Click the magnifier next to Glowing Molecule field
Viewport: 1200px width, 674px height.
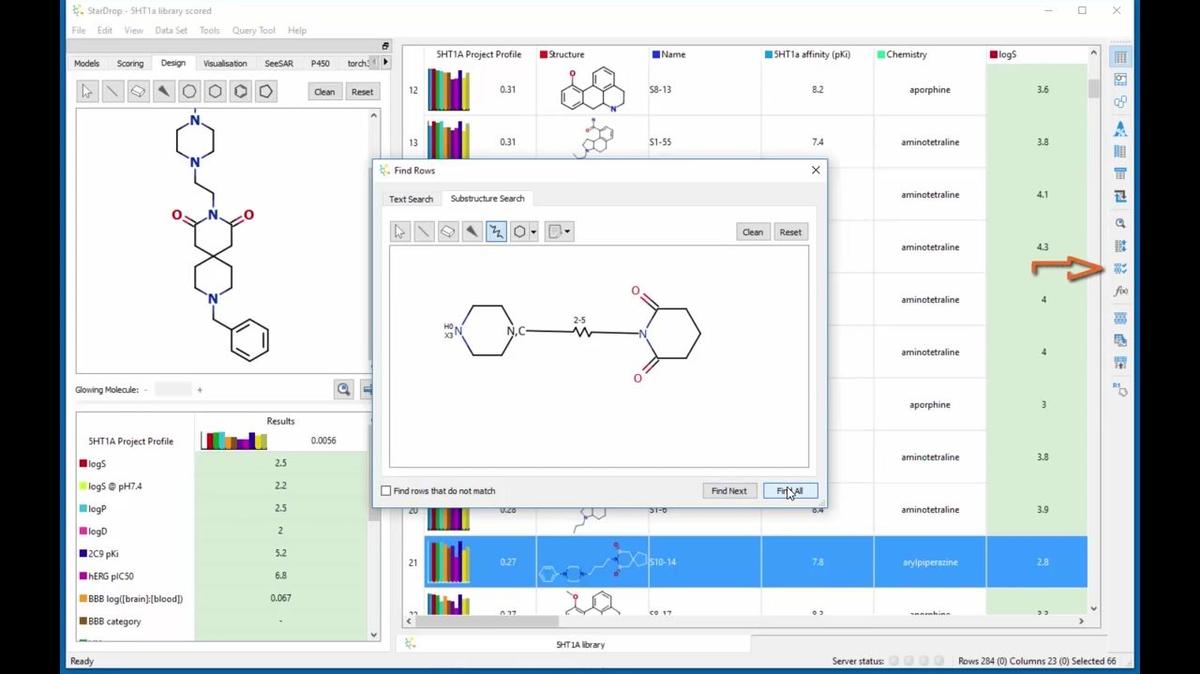click(344, 389)
